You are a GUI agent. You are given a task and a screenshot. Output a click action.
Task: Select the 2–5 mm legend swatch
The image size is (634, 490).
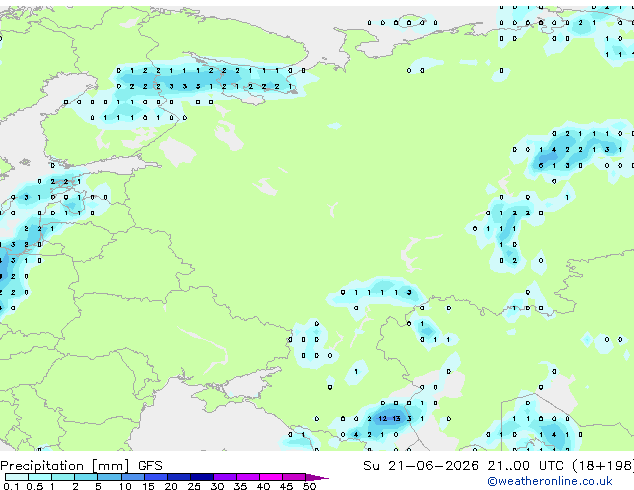(x=86, y=477)
